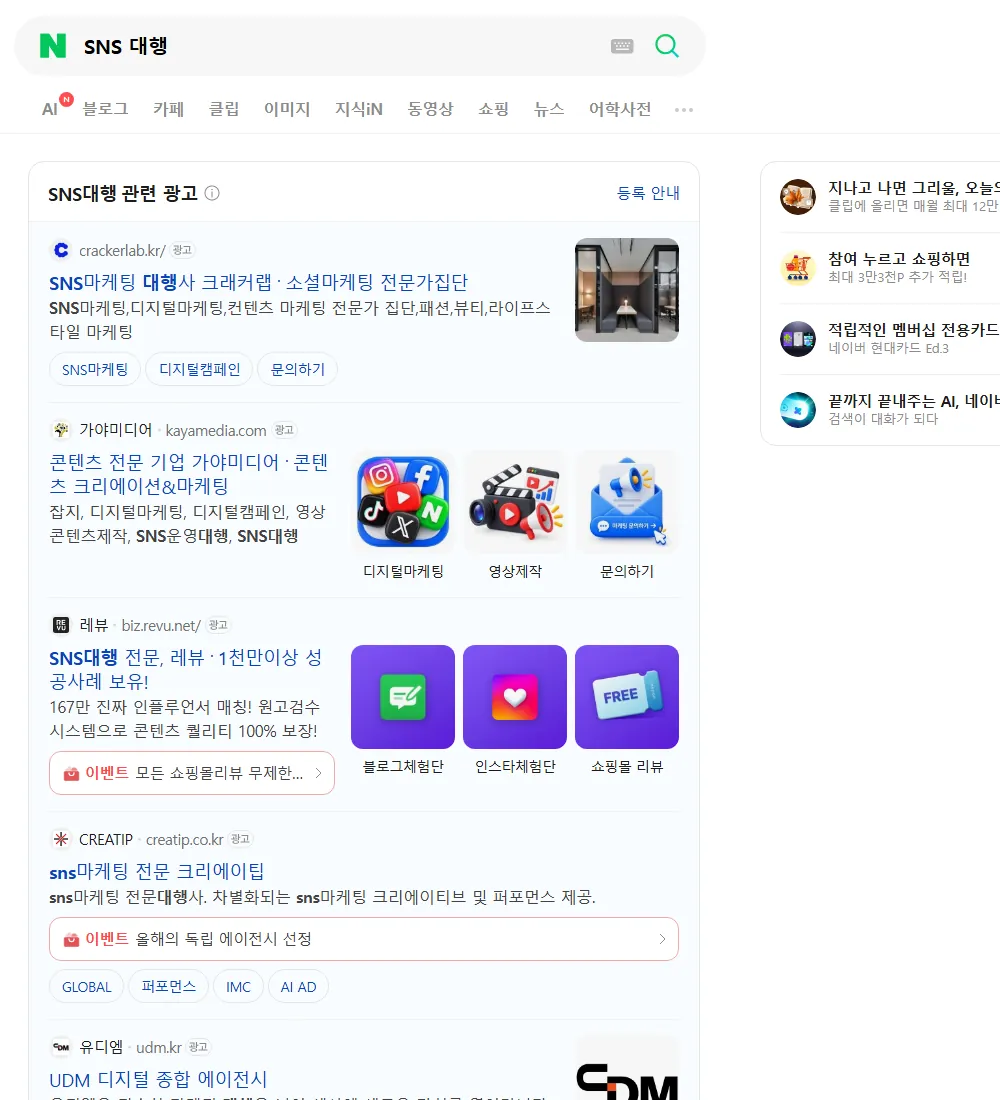Open the 등록 안내 link

click(648, 193)
